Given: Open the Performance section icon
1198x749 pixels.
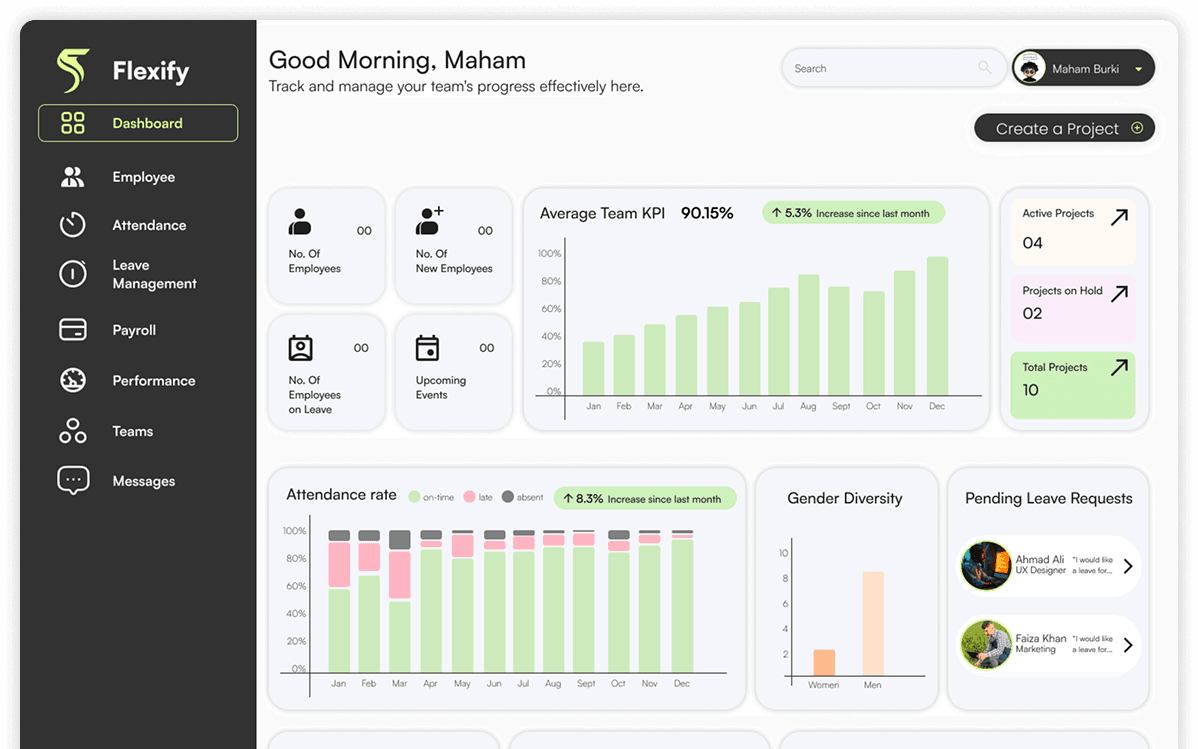Looking at the screenshot, I should pos(72,380).
